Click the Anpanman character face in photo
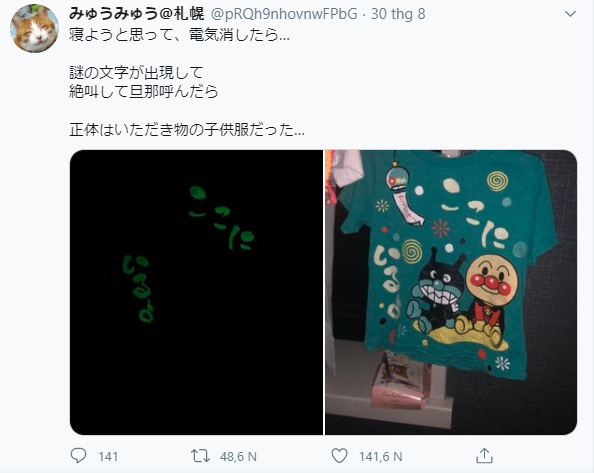This screenshot has height=473, width=594. (x=489, y=278)
